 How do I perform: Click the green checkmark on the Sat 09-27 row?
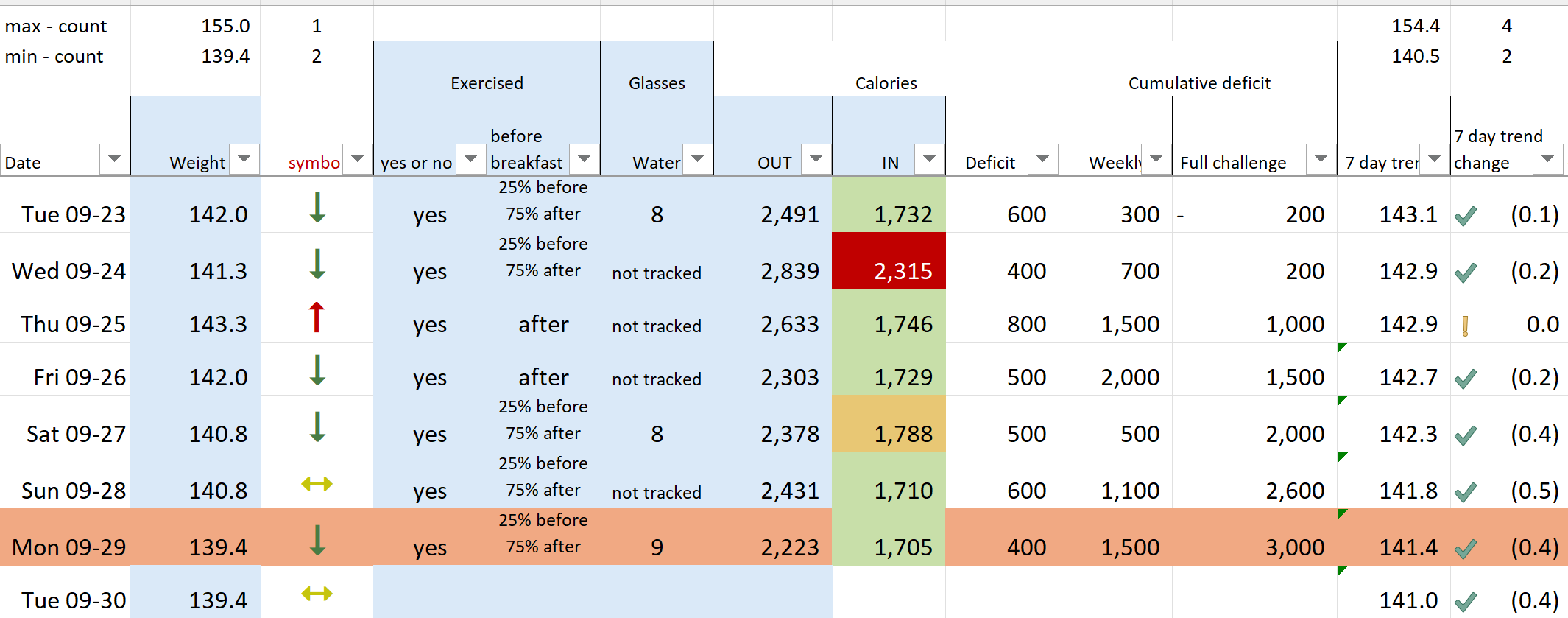click(1466, 435)
